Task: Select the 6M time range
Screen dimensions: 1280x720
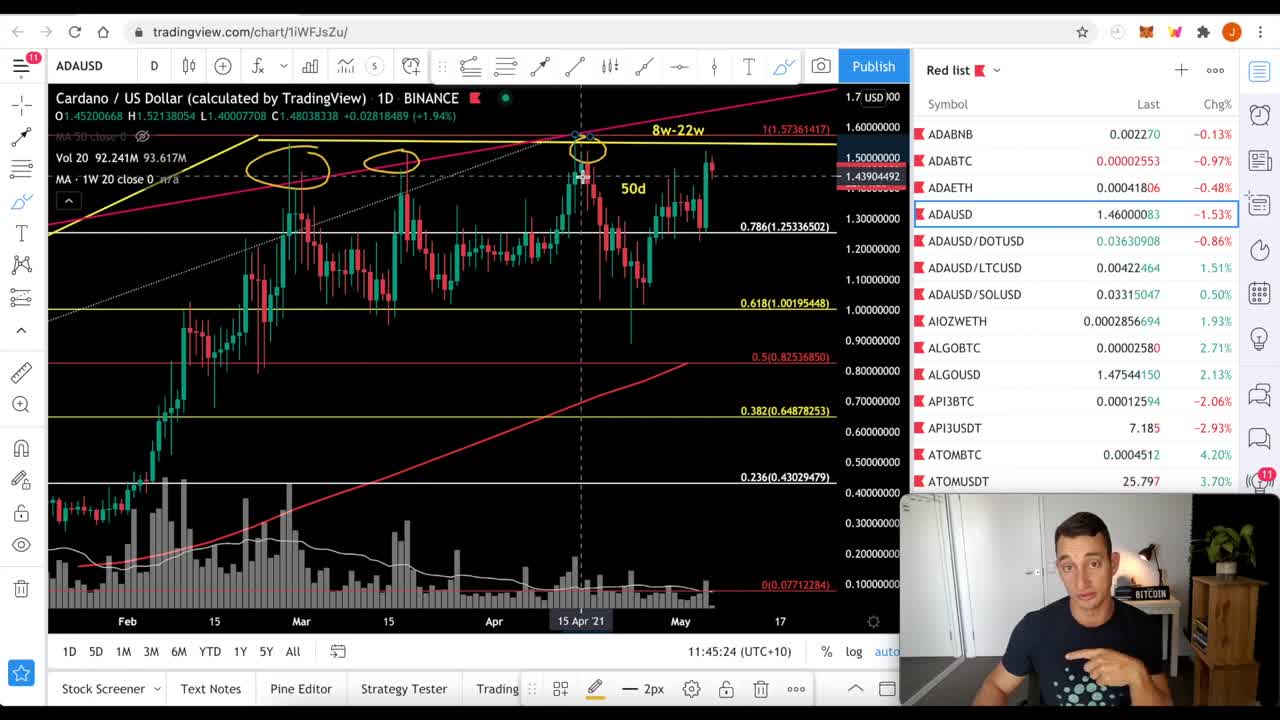Action: point(179,651)
